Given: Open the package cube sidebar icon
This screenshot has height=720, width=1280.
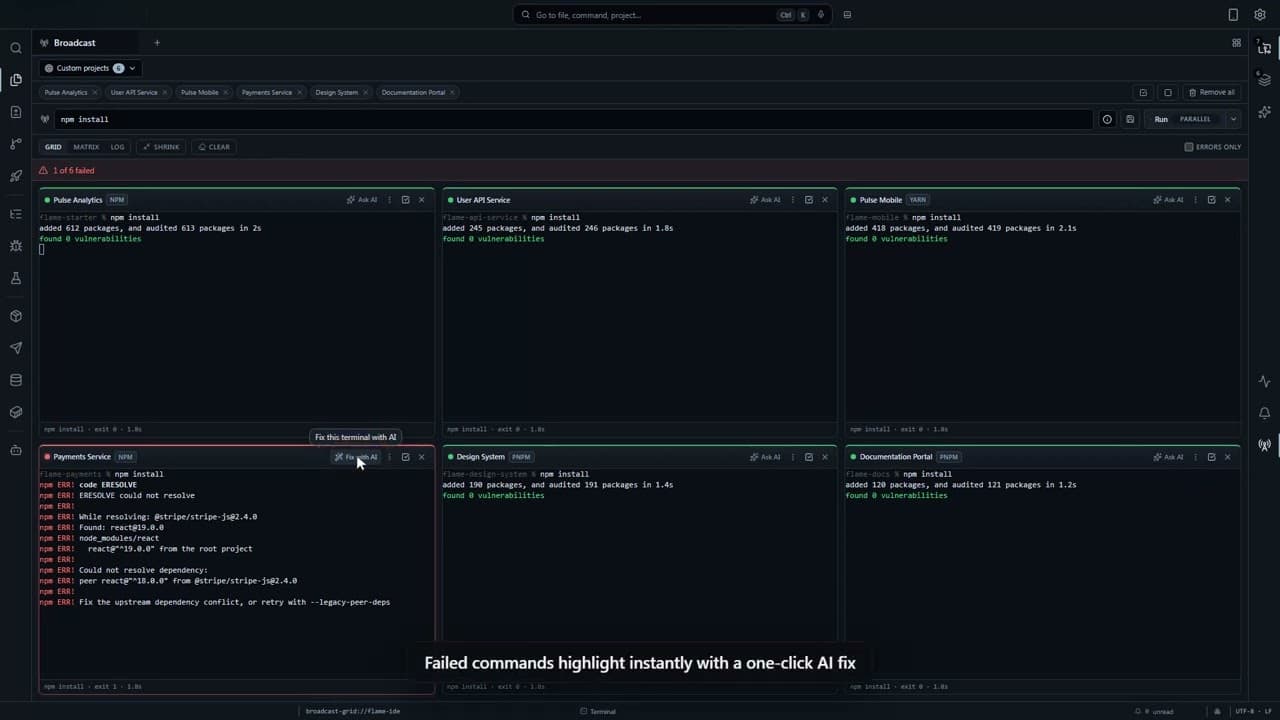Looking at the screenshot, I should click(x=15, y=316).
